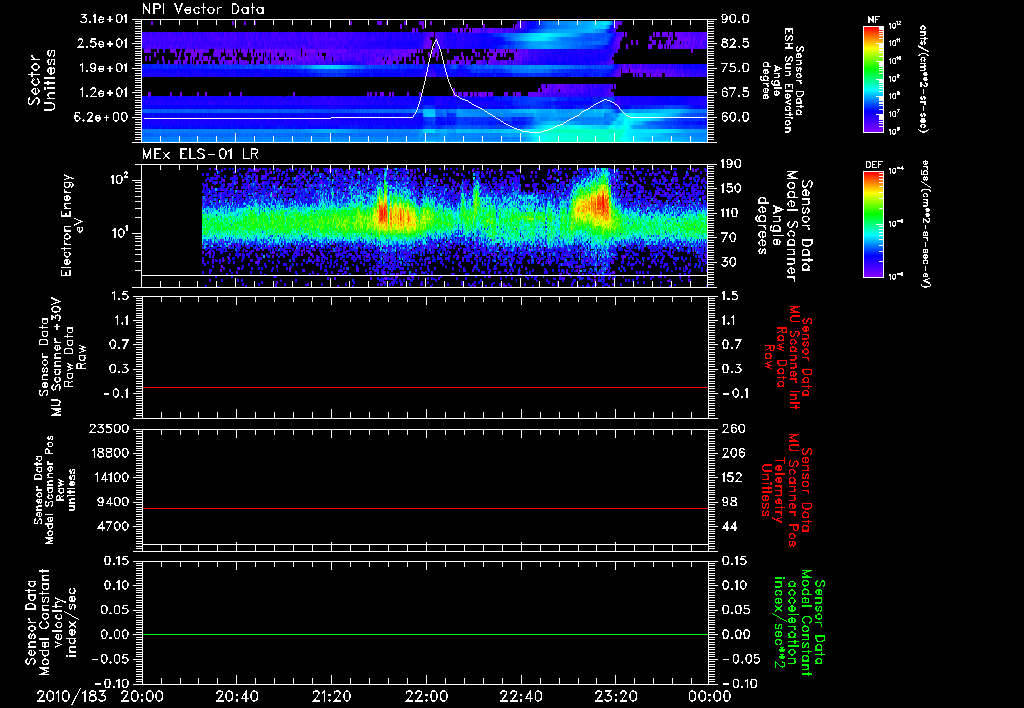Click the '110' scanner angle tick label
Screen dimensions: 1024x708
pos(732,213)
